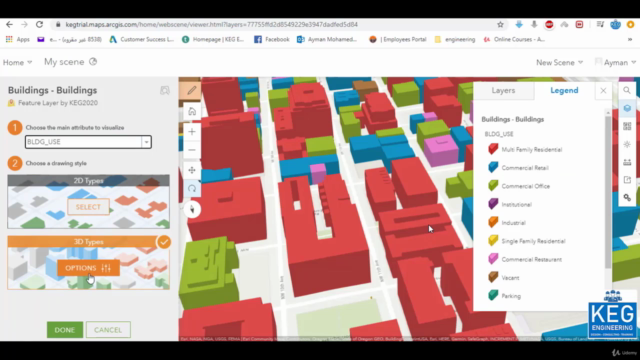Viewport: 640px width, 360px height.
Task: Open the basemap gallery icon
Action: (627, 126)
